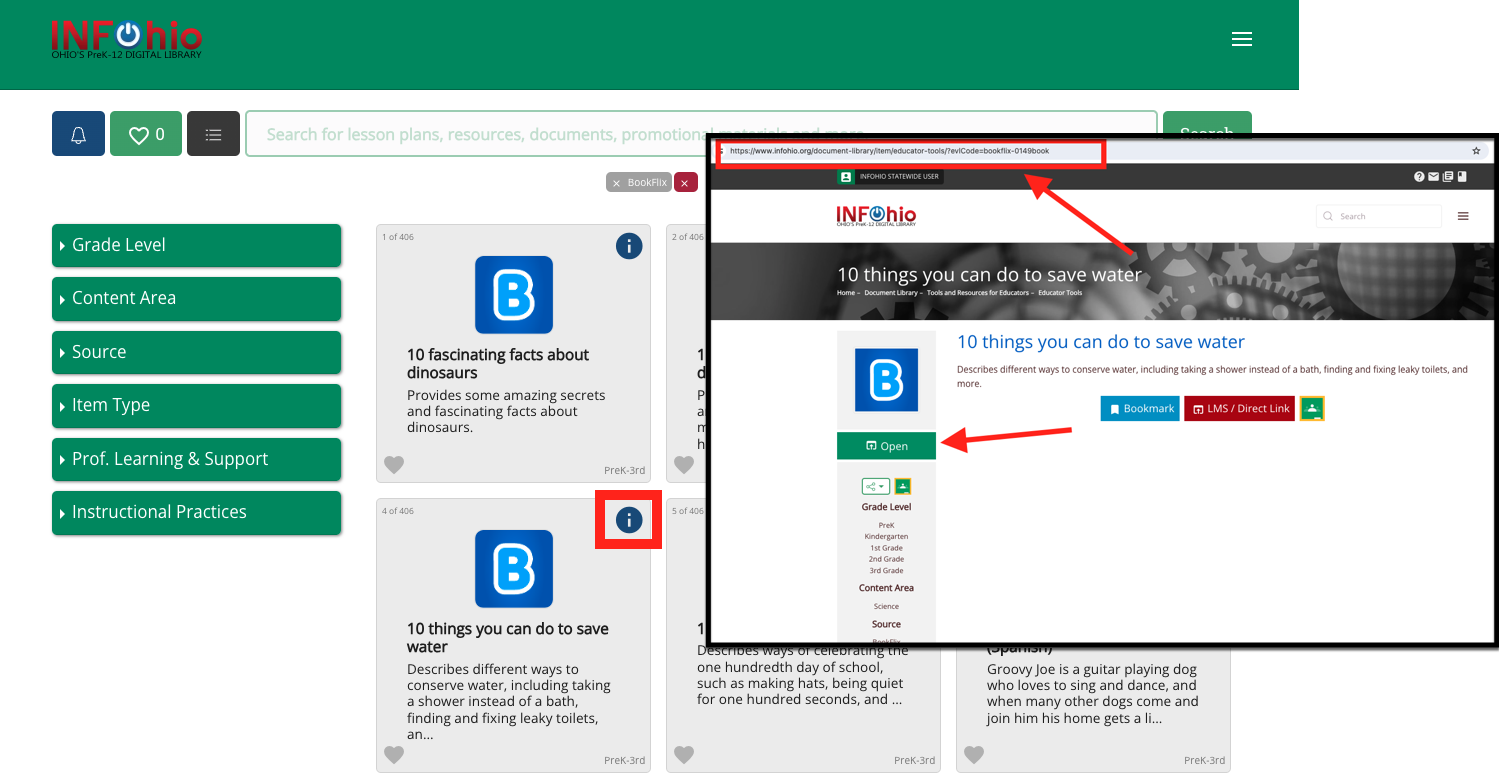1499x784 pixels.
Task: Click the bookmark star in inset browser
Action: coord(1476,151)
